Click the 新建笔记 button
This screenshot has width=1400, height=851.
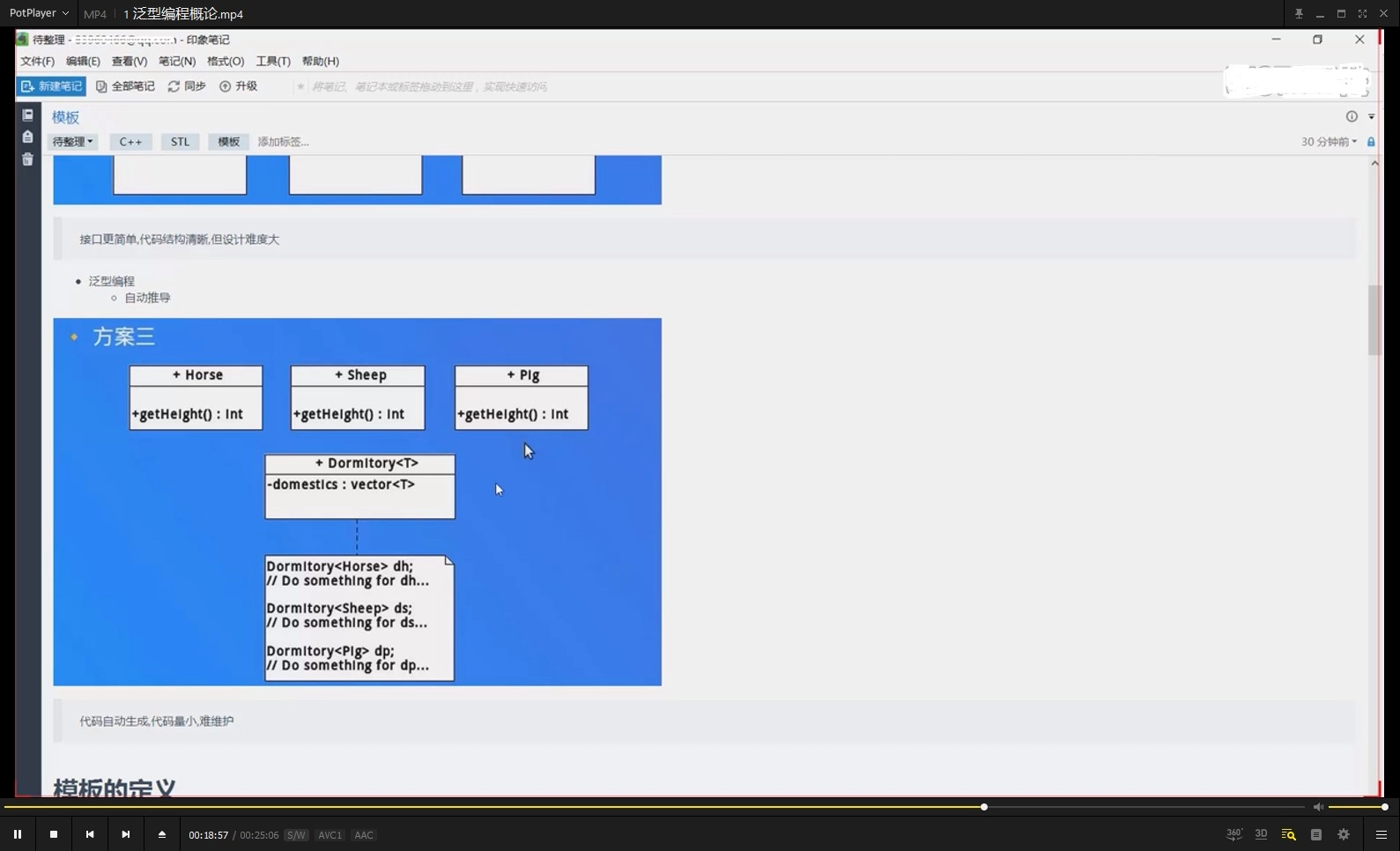point(51,86)
